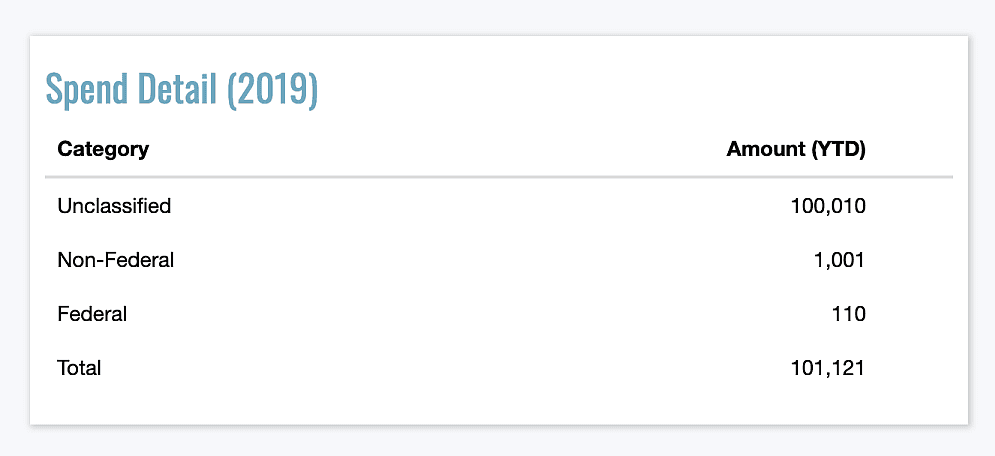Click the (2019) year in the title

coord(272,90)
